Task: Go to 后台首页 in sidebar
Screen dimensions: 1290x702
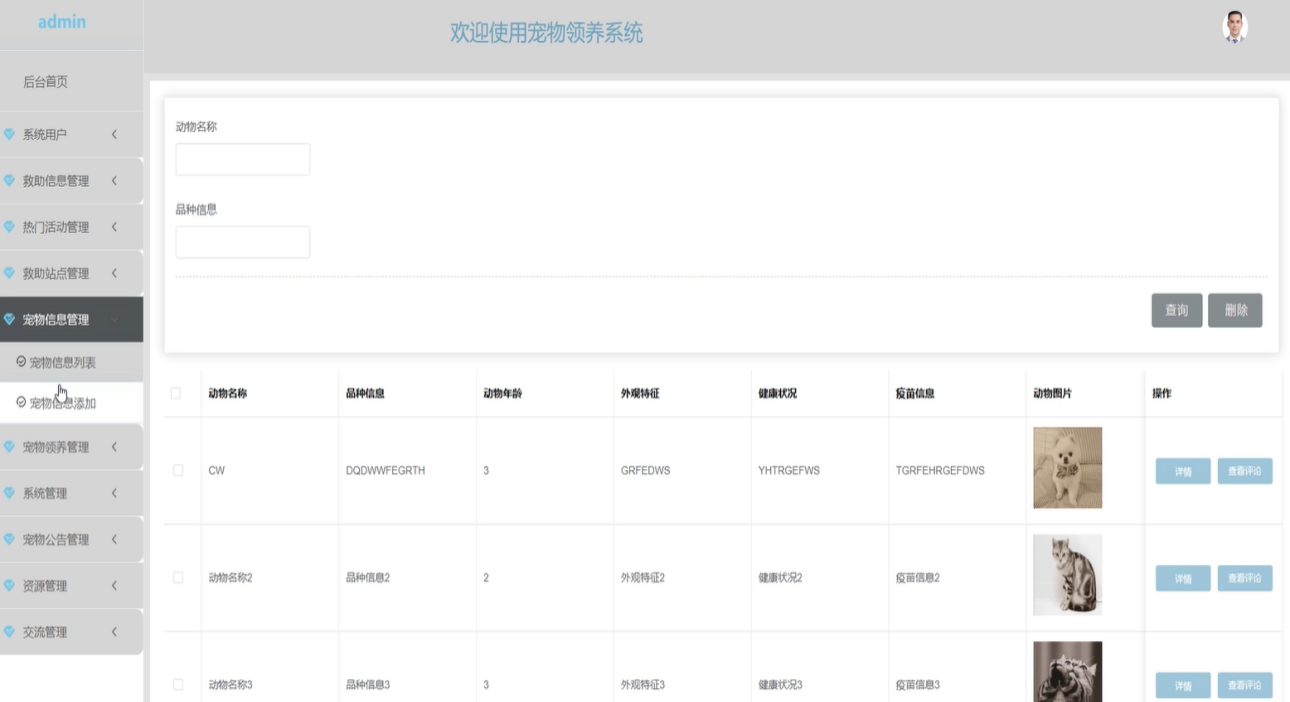Action: coord(45,82)
